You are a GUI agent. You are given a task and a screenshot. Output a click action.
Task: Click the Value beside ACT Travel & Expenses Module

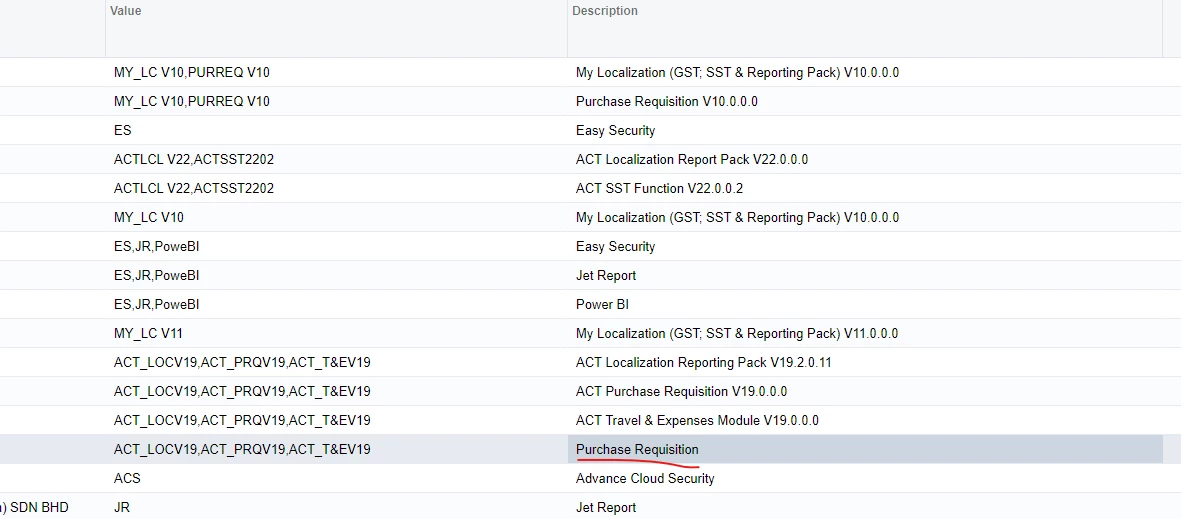[336, 420]
